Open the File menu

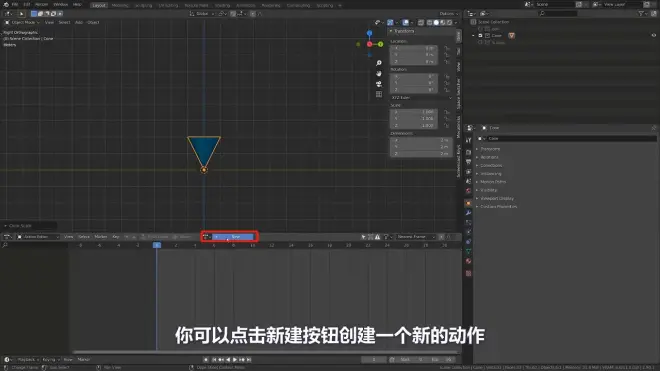coord(15,5)
